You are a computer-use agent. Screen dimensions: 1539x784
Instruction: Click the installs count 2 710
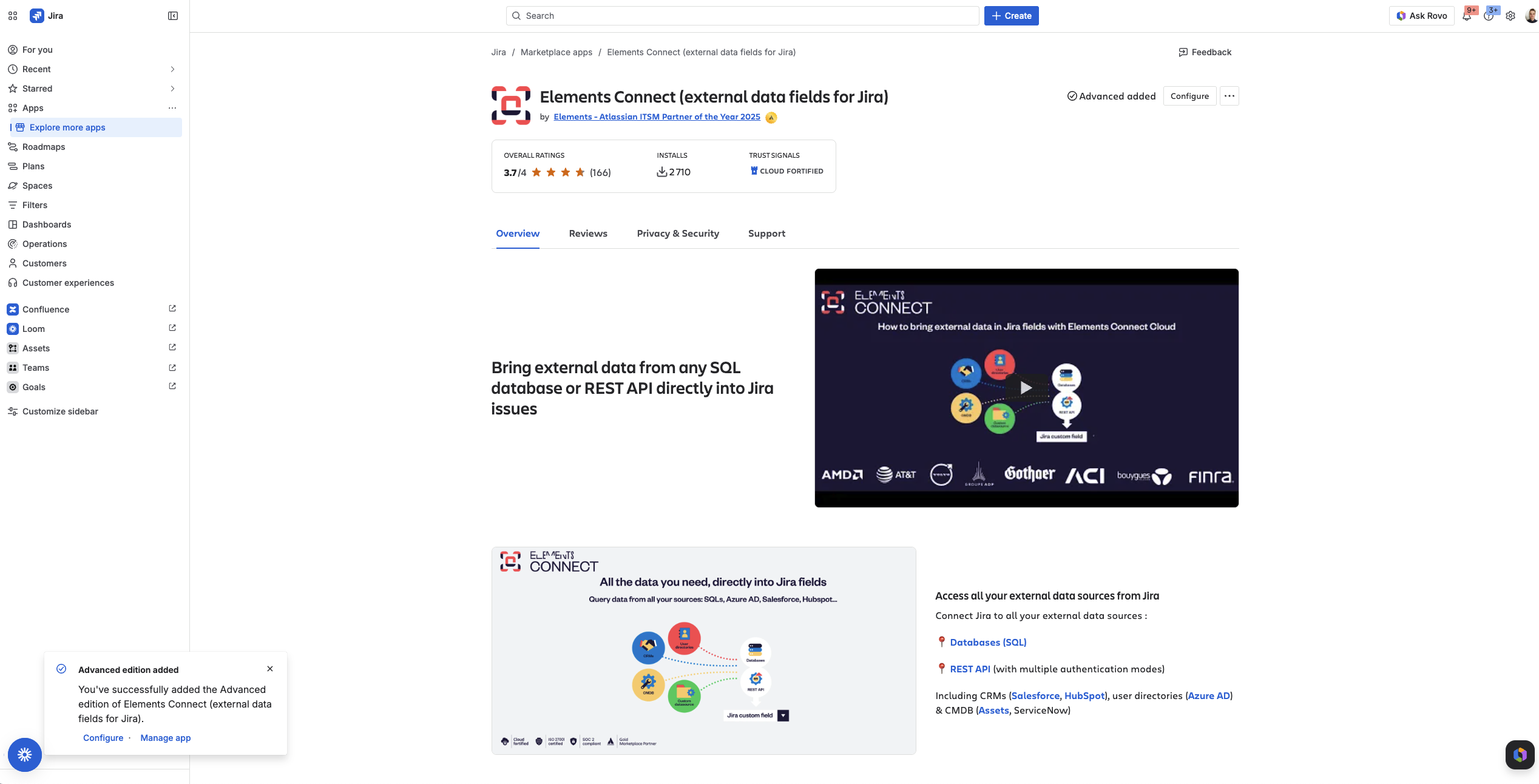tap(674, 172)
